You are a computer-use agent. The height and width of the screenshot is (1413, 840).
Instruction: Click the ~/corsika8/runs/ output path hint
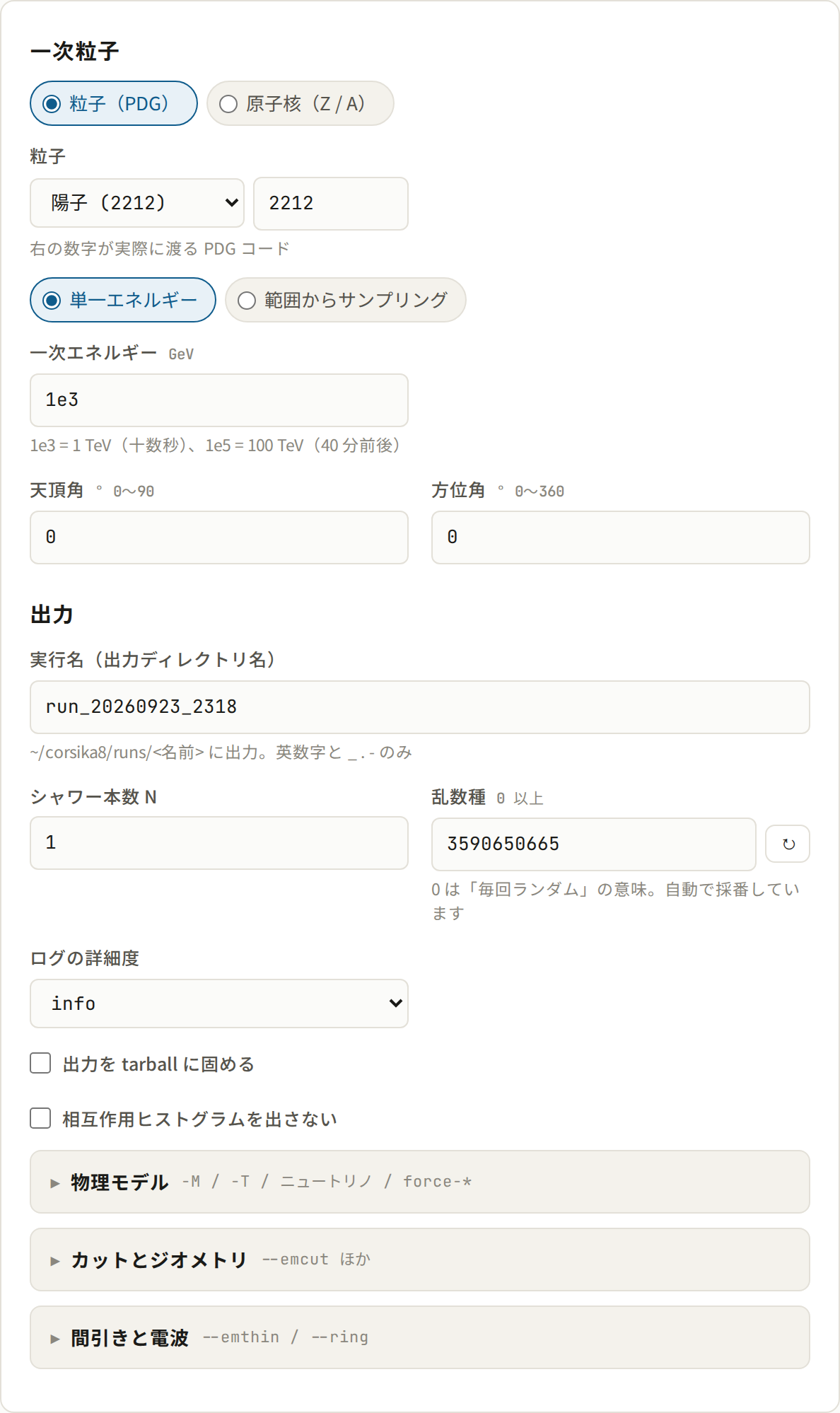tap(221, 752)
